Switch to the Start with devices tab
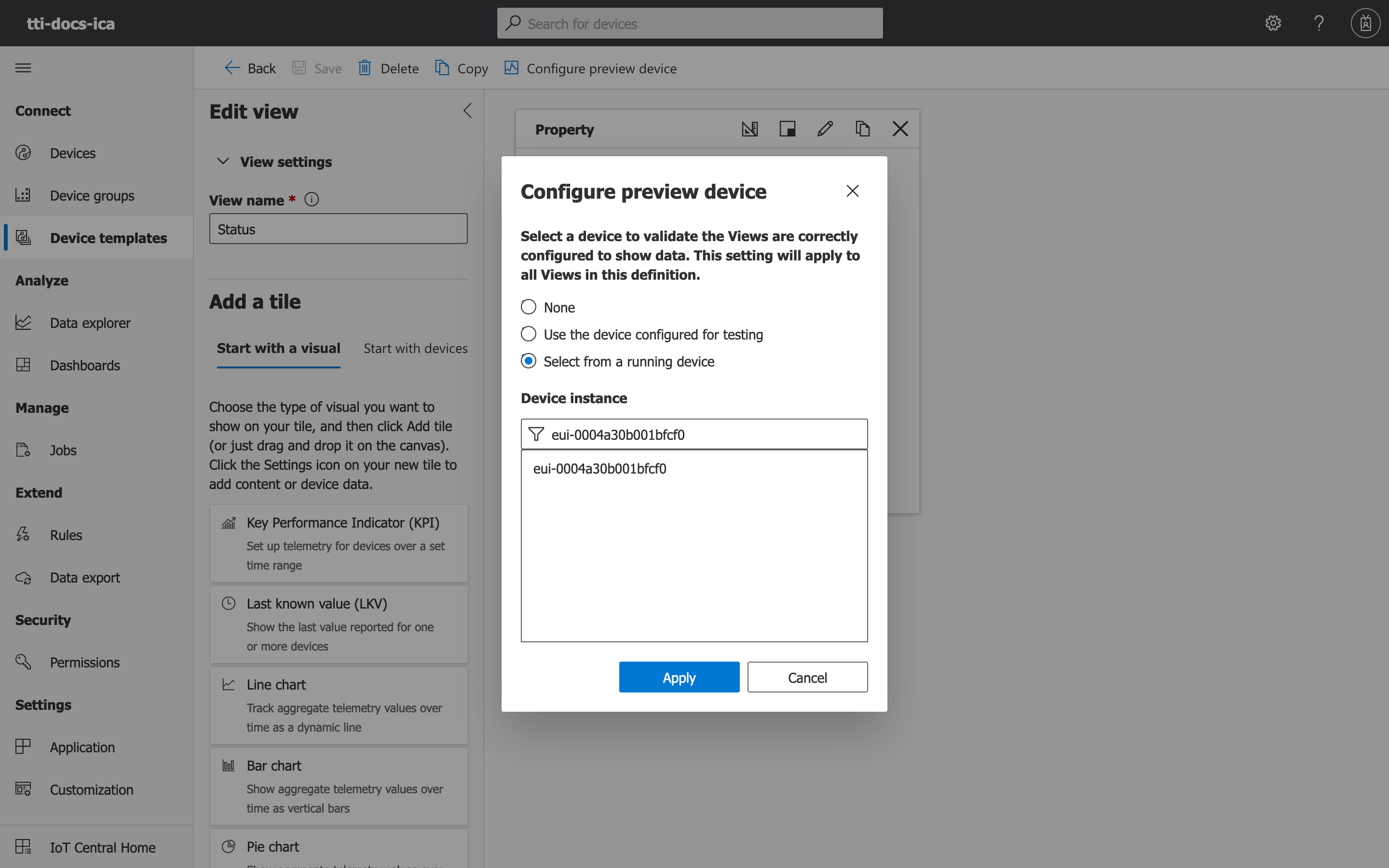The image size is (1389, 868). (416, 348)
